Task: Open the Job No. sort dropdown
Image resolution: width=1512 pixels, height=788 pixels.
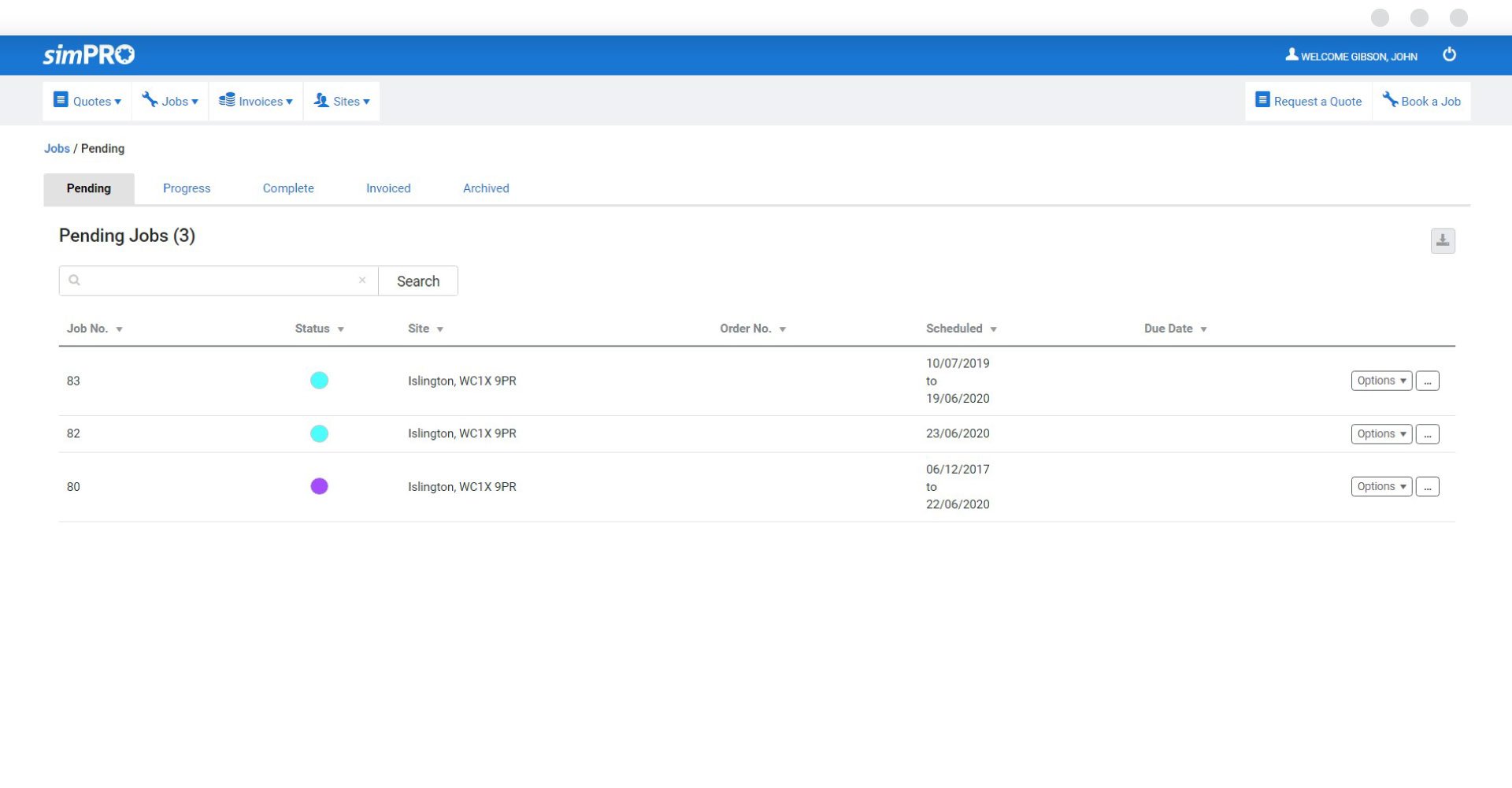Action: pyautogui.click(x=120, y=329)
